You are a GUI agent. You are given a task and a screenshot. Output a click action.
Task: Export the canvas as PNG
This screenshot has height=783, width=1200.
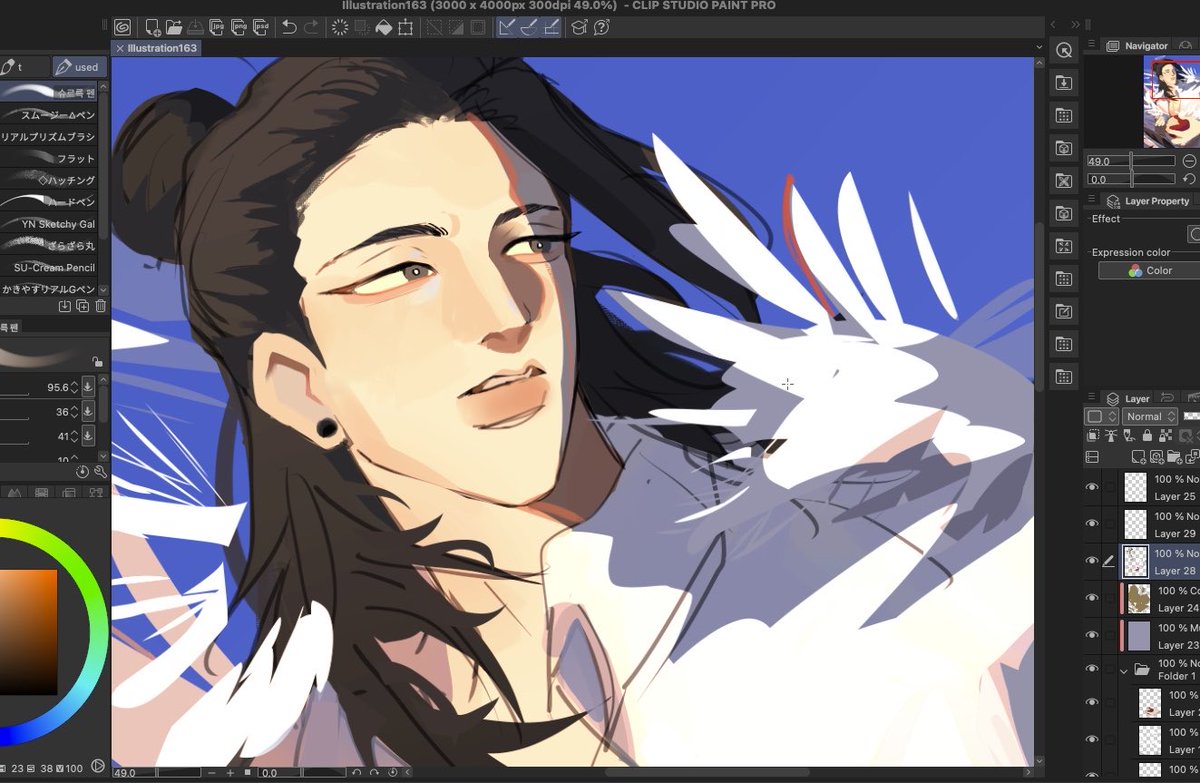pyautogui.click(x=240, y=27)
